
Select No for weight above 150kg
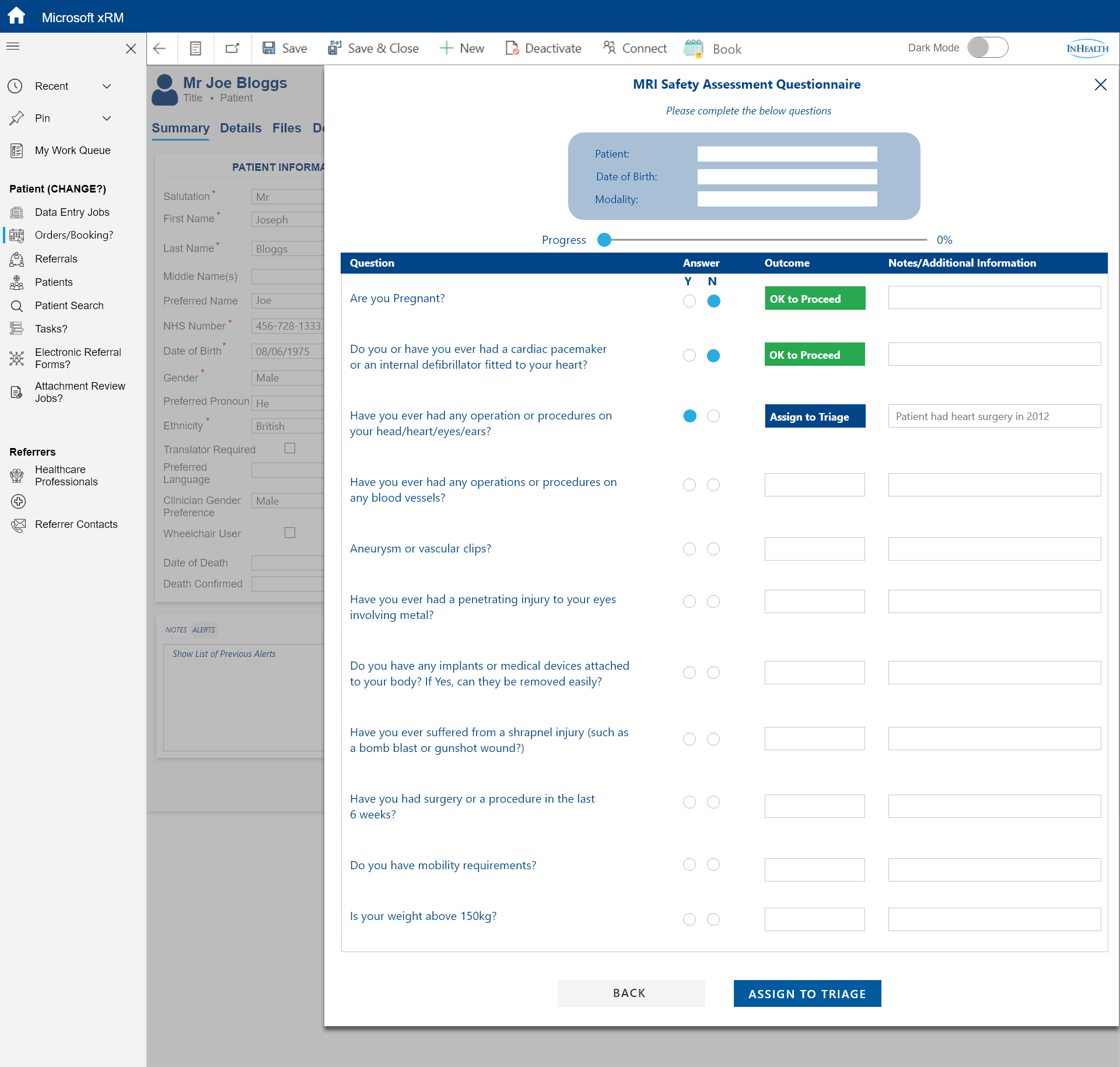point(713,919)
